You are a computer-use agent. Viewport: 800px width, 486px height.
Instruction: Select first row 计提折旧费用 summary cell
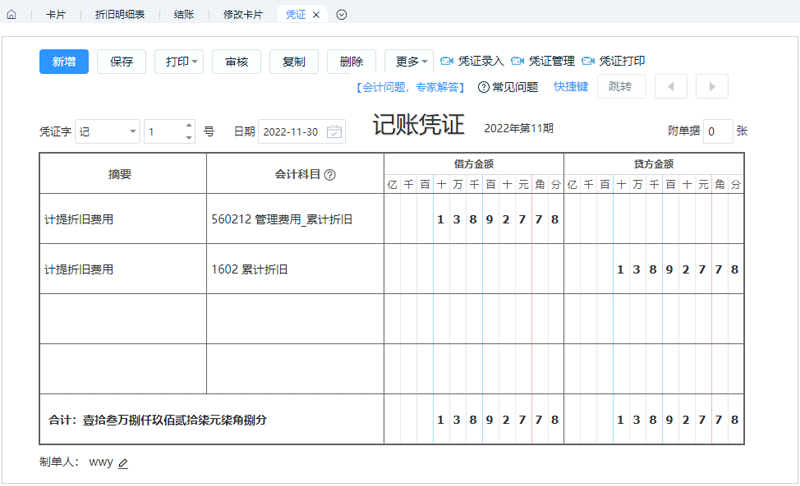tap(123, 219)
